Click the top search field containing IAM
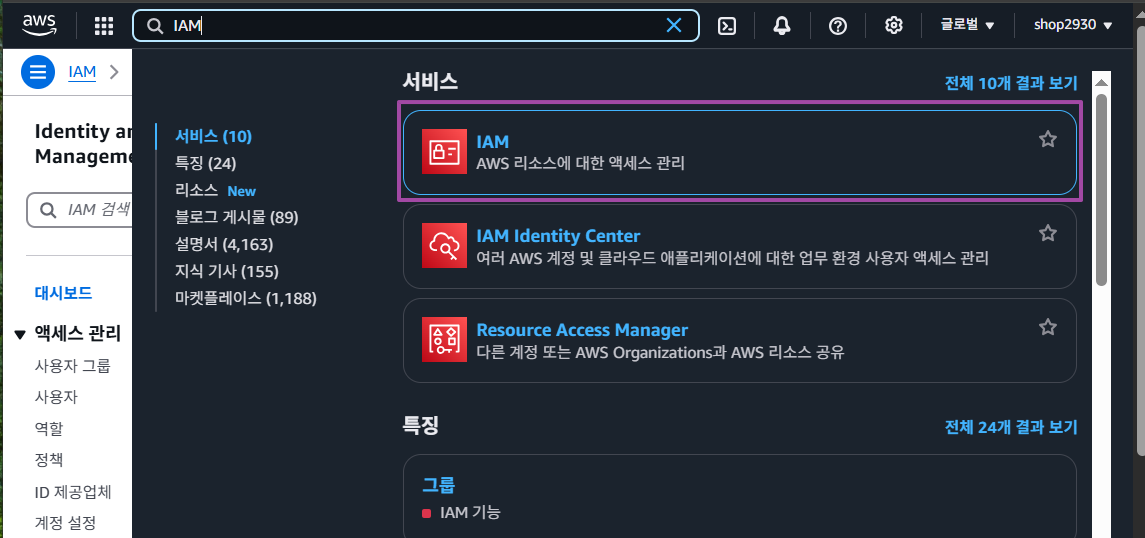 416,26
